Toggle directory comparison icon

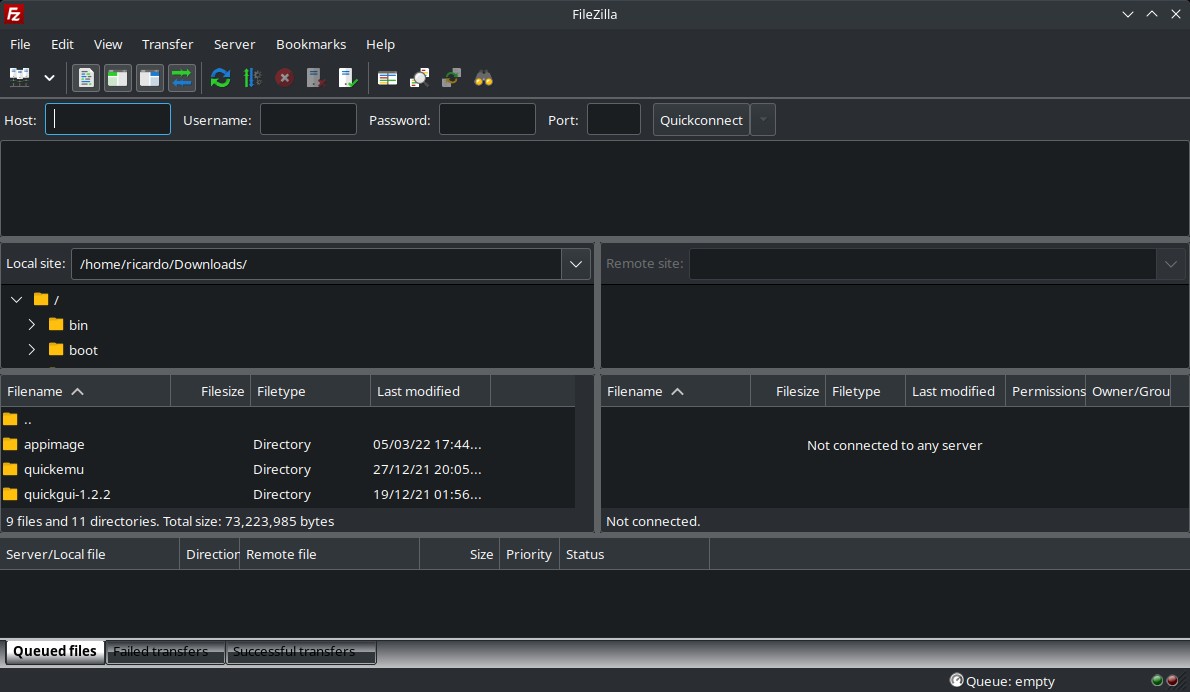click(419, 77)
